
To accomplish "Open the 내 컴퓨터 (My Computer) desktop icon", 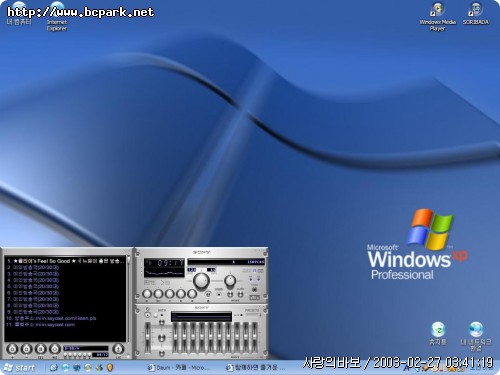I will (19, 13).
